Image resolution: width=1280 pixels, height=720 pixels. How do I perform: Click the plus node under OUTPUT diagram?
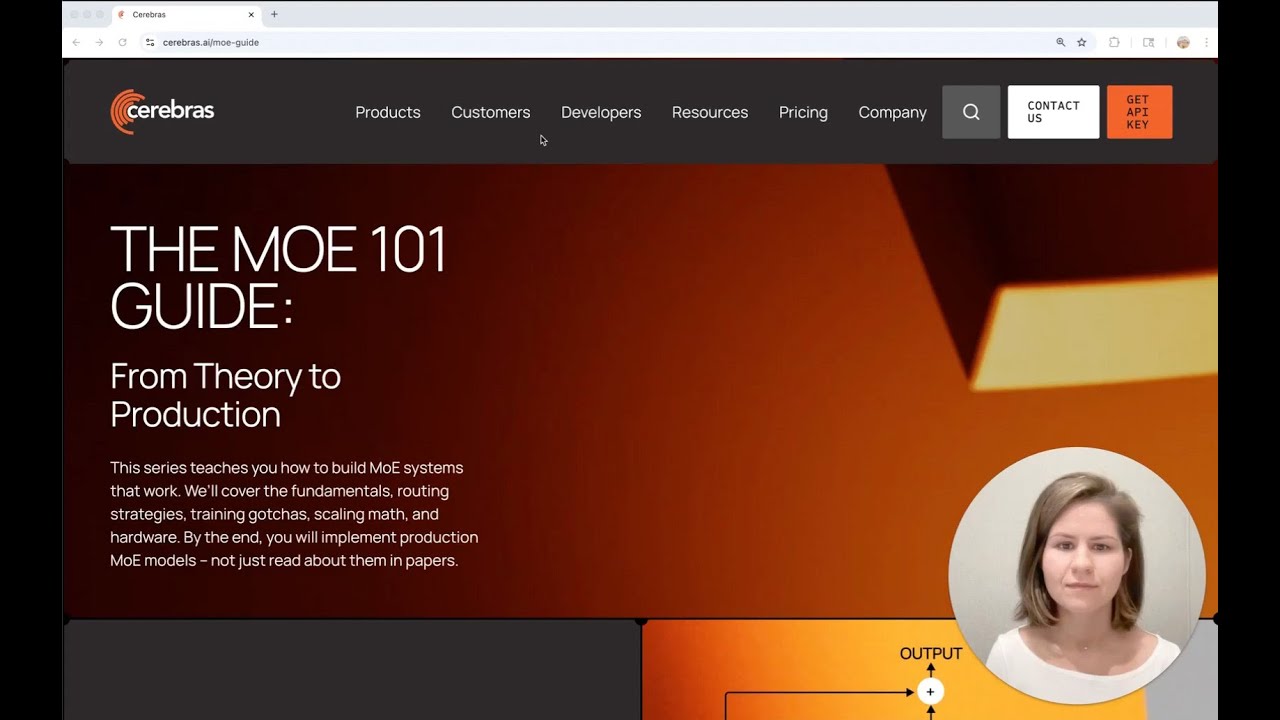point(930,691)
